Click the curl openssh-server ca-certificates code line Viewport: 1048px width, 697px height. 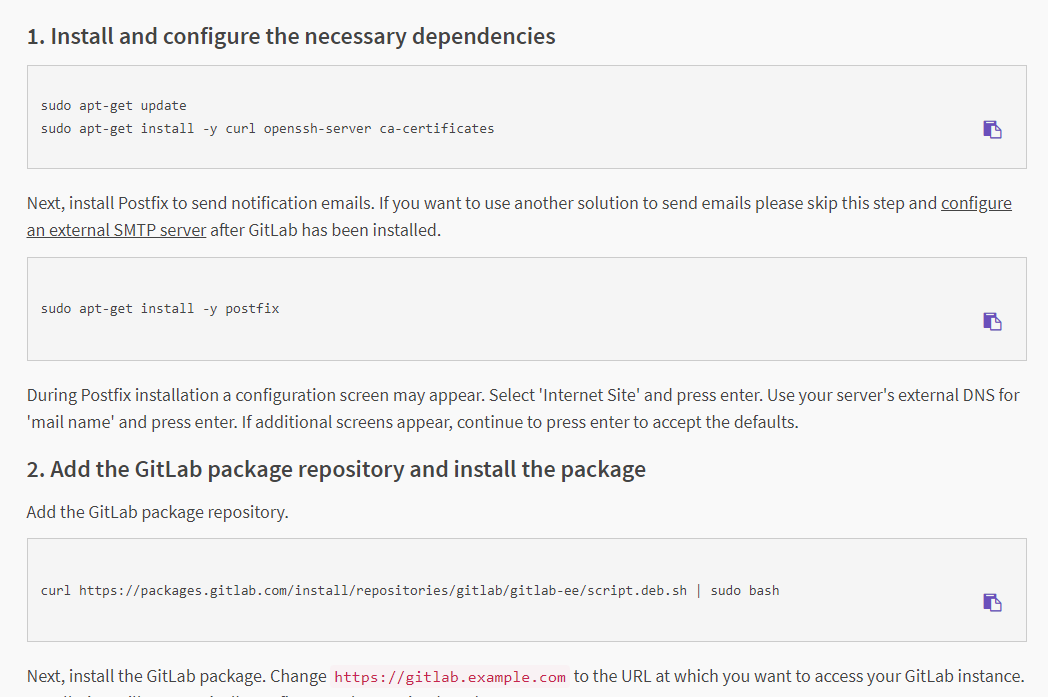click(267, 128)
